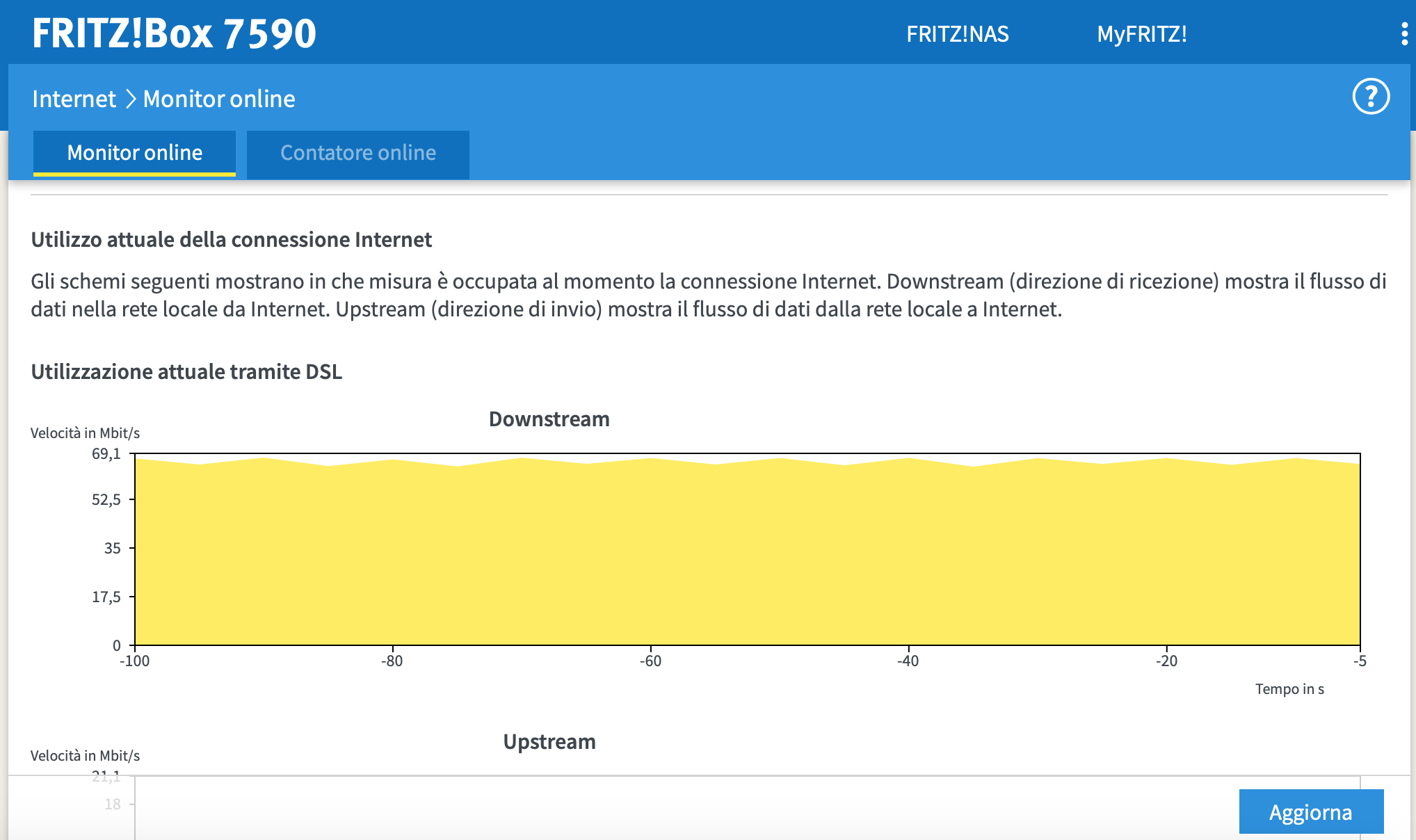The image size is (1416, 840).
Task: Click the Downstream chart title
Action: coord(549,419)
